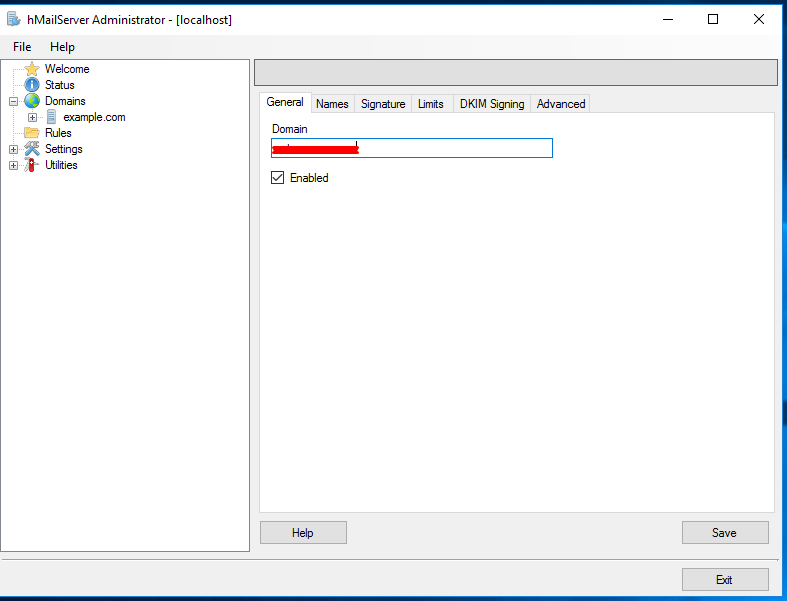
Task: Select the Advanced tab
Action: click(561, 104)
